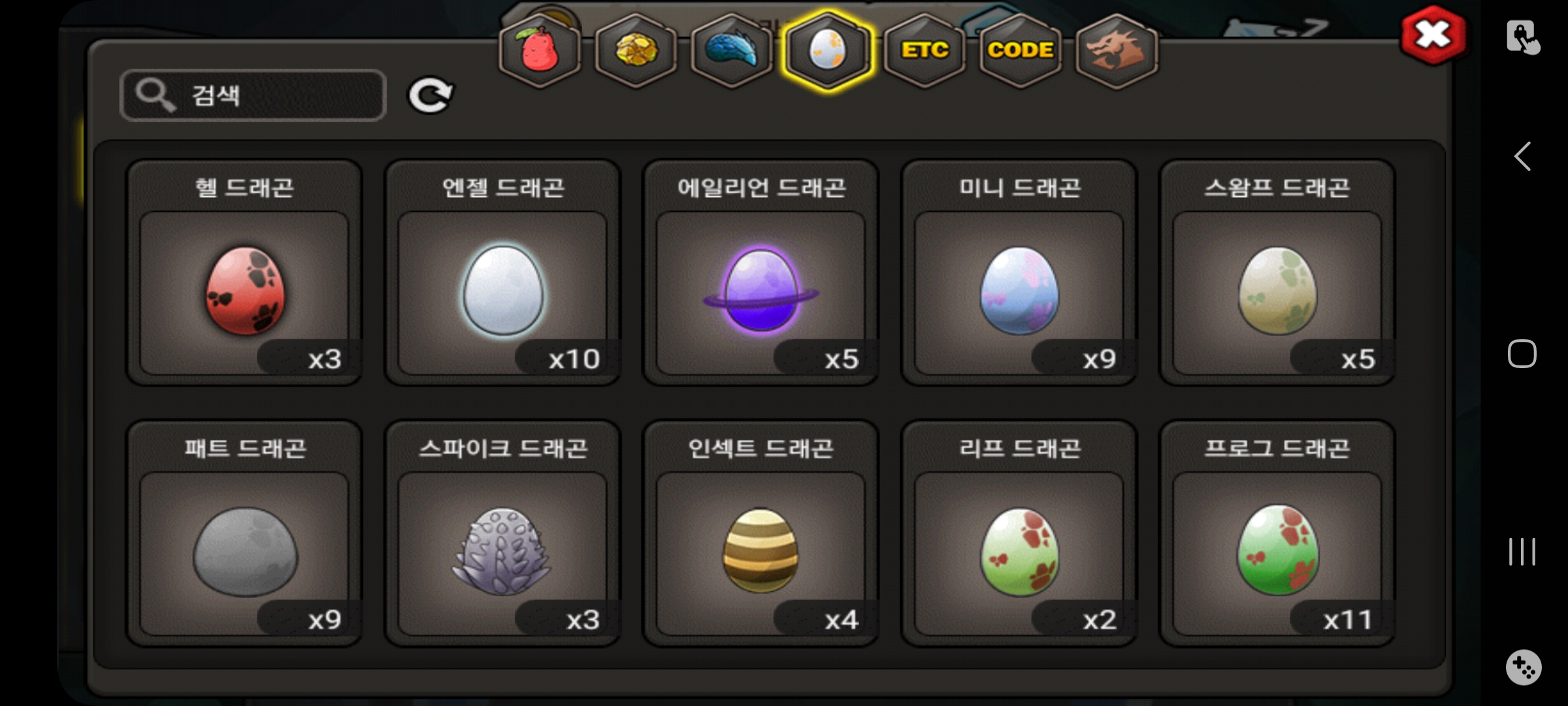Click the 검색 search input field
The height and width of the screenshot is (706, 1568).
tap(253, 95)
